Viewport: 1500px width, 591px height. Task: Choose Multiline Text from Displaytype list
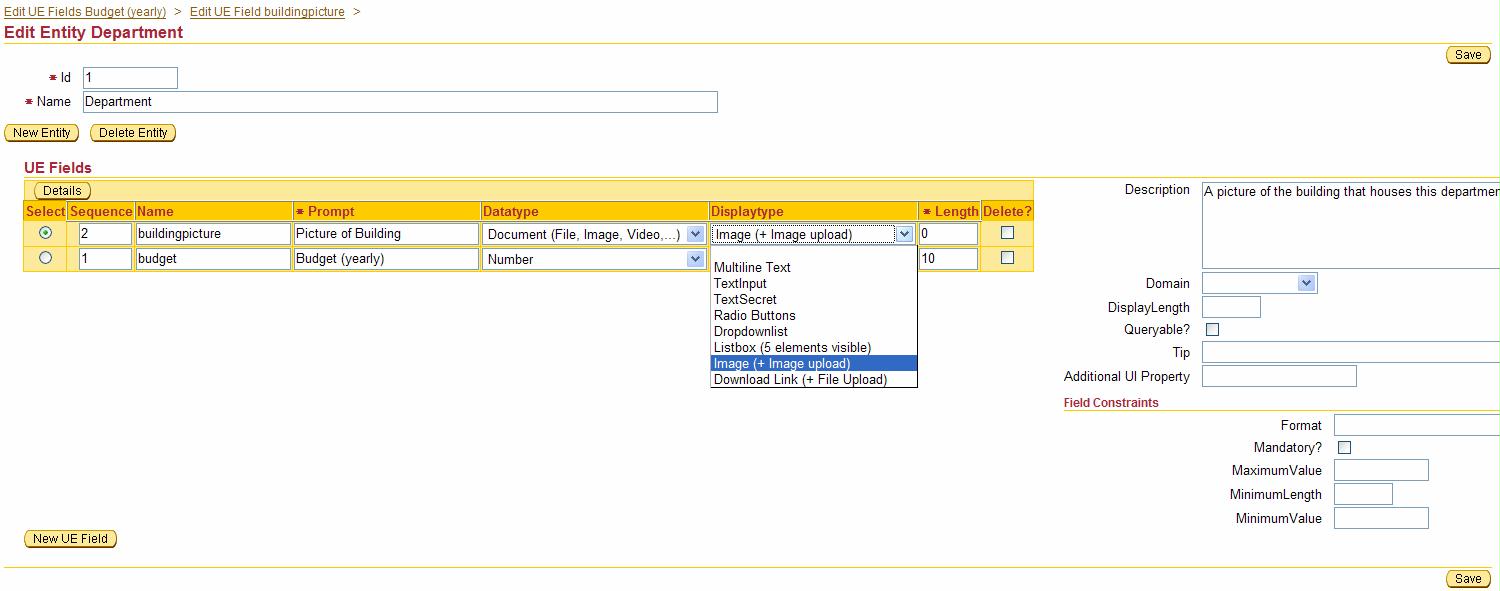[x=752, y=267]
